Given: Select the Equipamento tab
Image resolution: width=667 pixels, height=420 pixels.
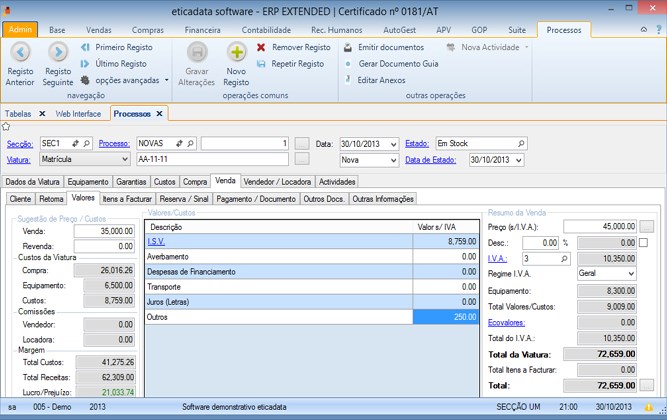Looking at the screenshot, I should (x=88, y=182).
